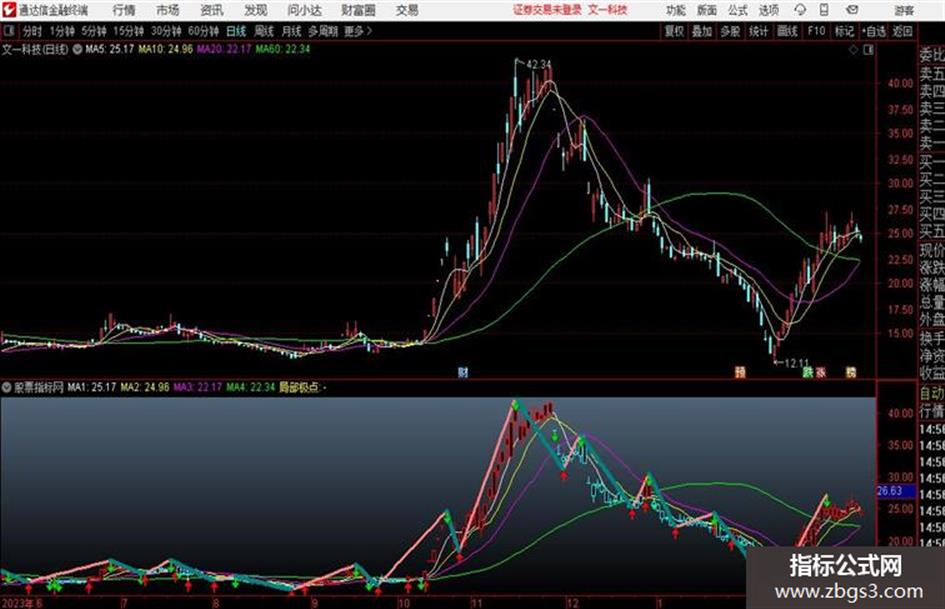Screen dimensions: 945x609
Task: Click the MA60: 22.34 value
Action: tap(283, 49)
